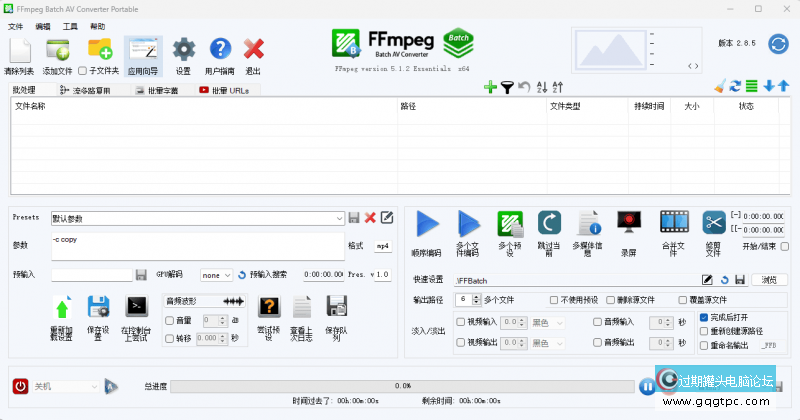Open the 录屏 screen recorder
Image resolution: width=800 pixels, height=420 pixels.
point(629,224)
